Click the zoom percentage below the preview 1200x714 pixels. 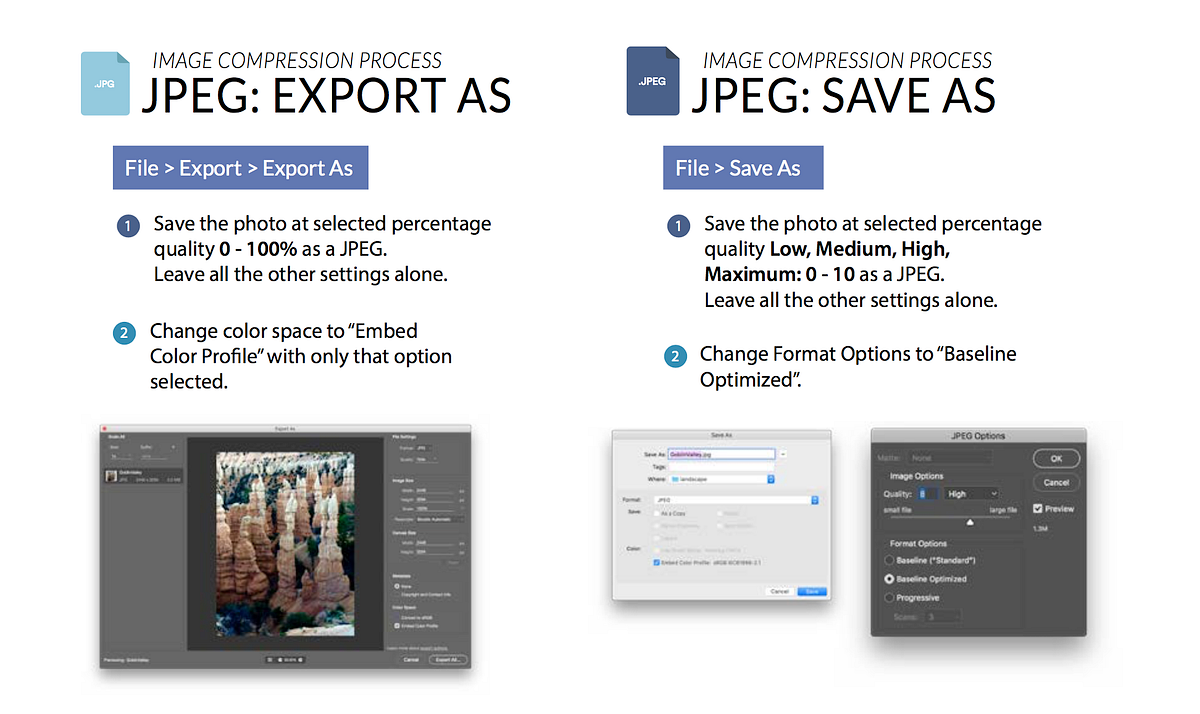point(290,660)
